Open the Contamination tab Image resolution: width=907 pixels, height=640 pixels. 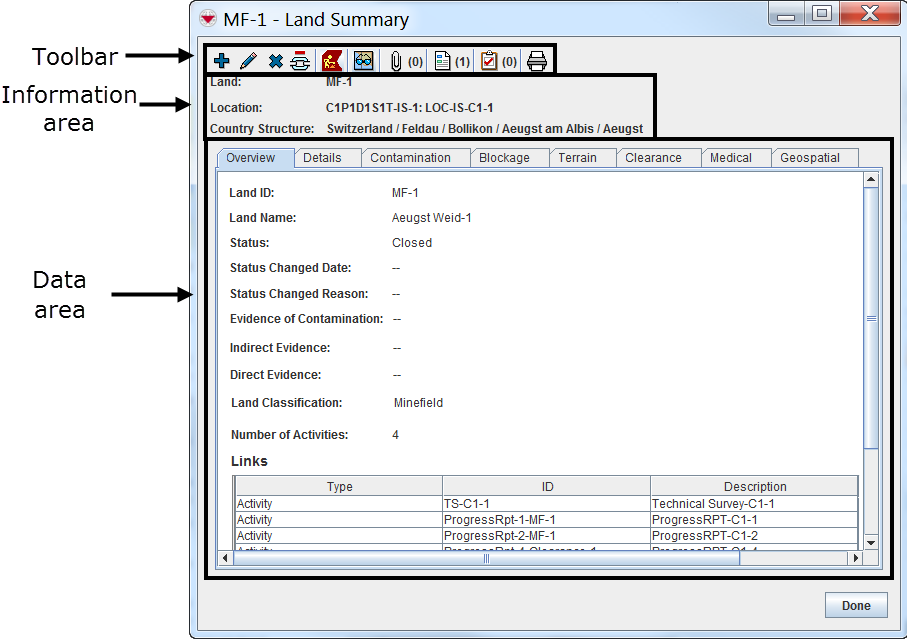(x=416, y=157)
